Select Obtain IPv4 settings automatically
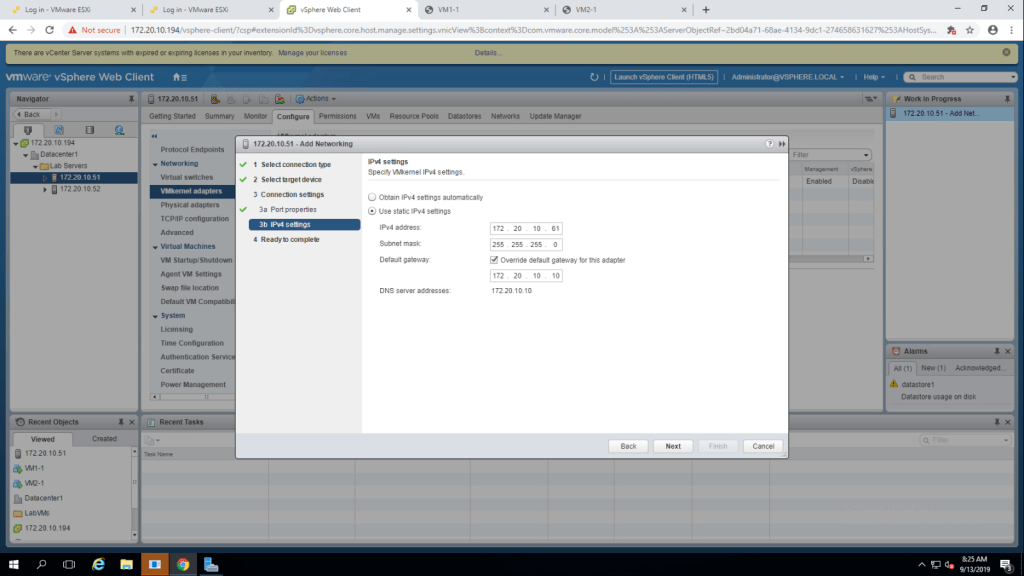 click(x=374, y=197)
